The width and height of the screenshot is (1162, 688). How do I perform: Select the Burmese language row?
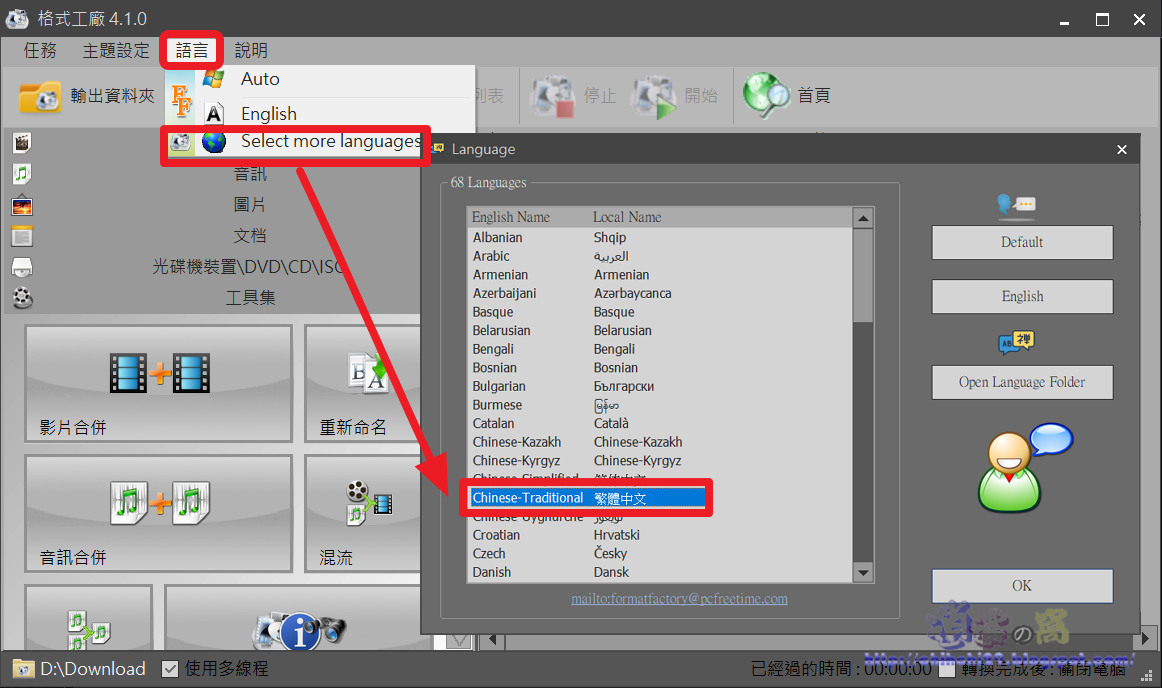point(661,405)
